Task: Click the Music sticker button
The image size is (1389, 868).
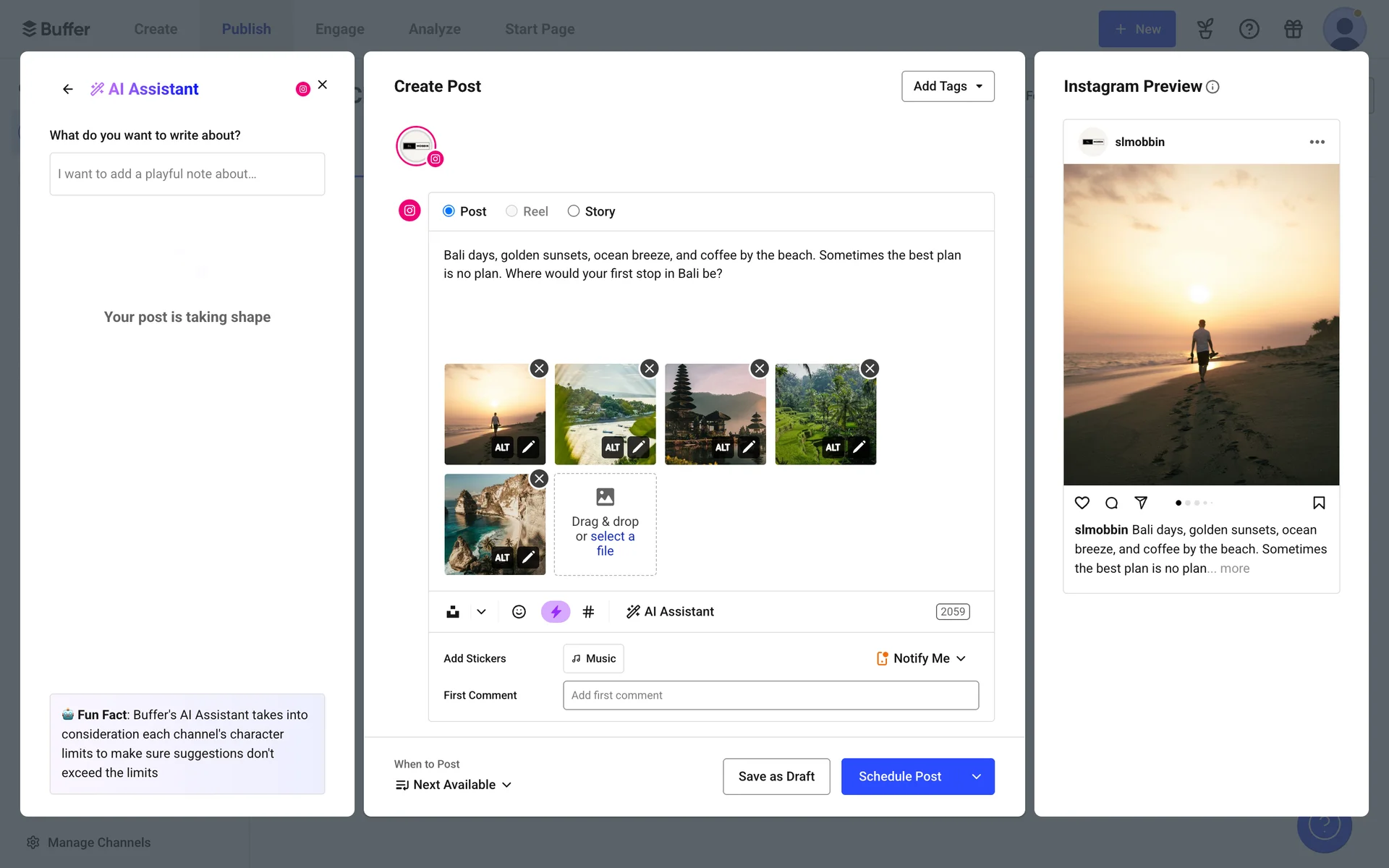Action: (593, 658)
